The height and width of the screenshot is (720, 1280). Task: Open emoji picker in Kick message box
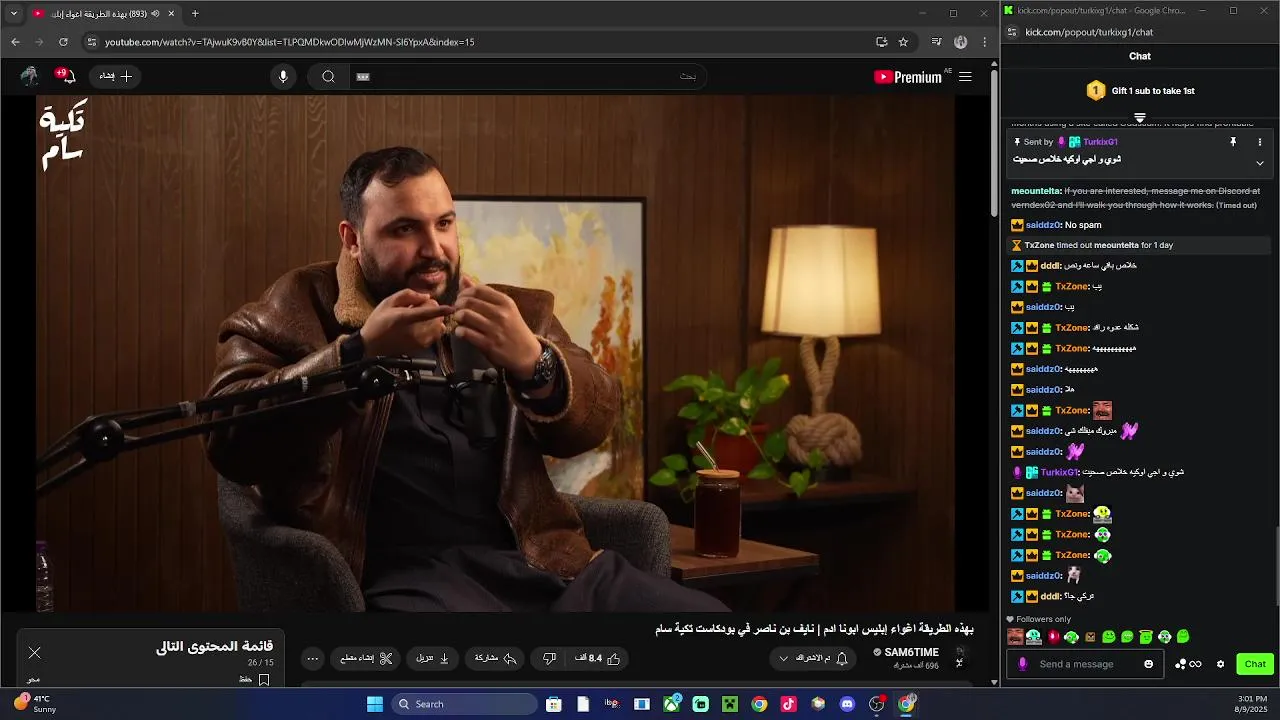coord(1148,664)
